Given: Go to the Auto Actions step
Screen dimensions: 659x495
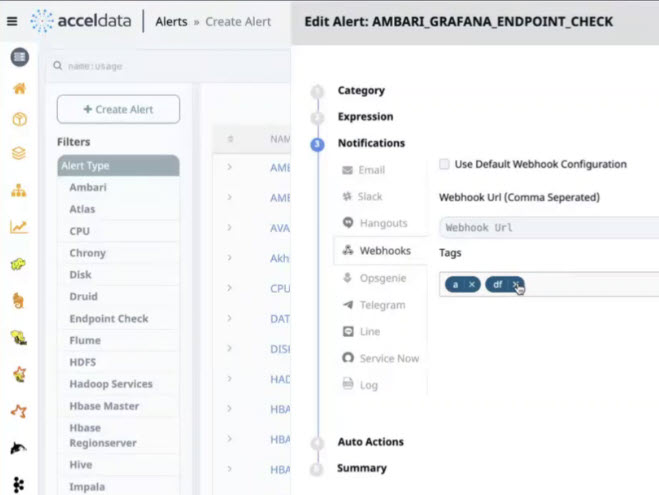Looking at the screenshot, I should 370,442.
